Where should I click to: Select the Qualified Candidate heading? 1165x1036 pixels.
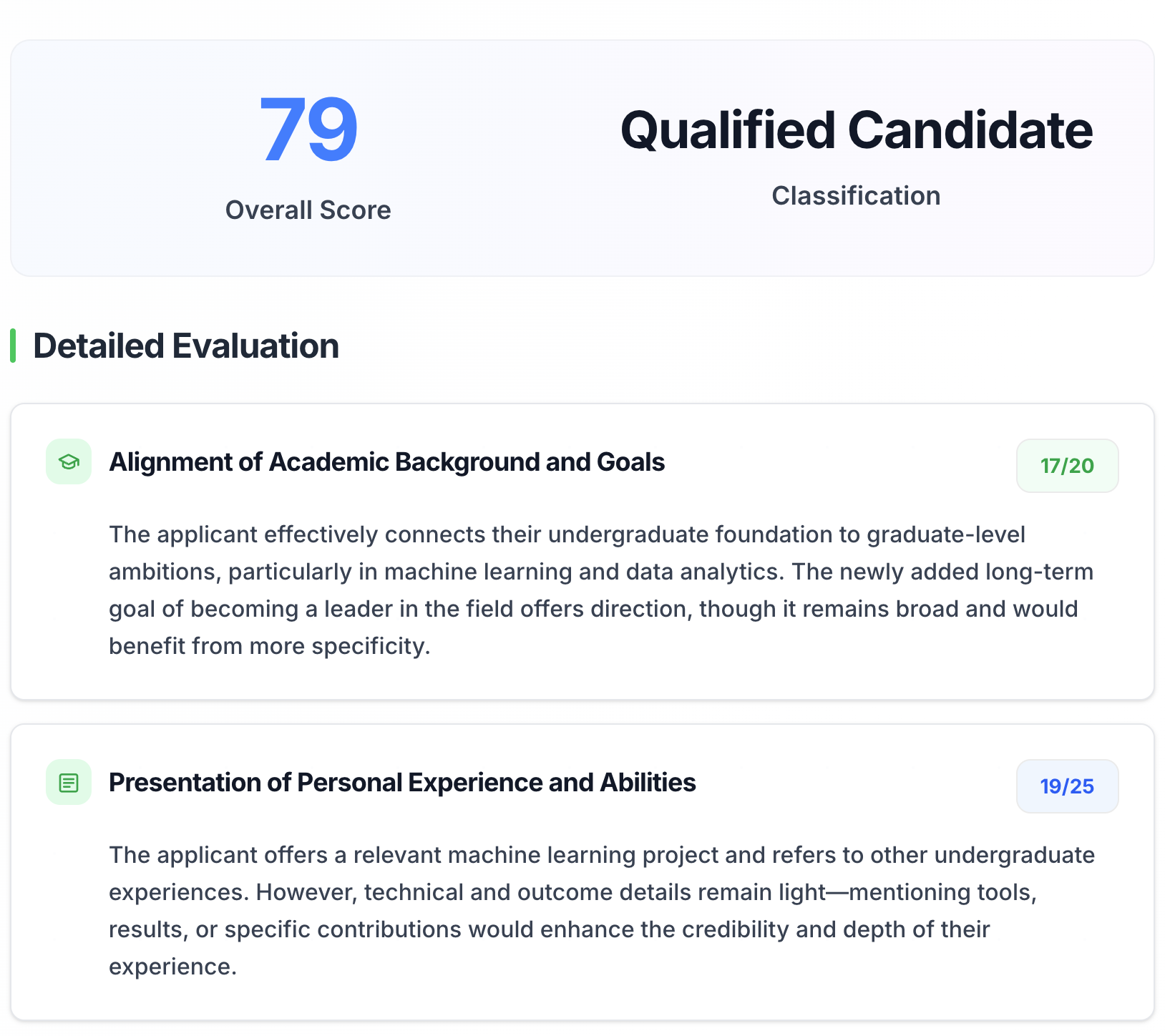coord(856,130)
